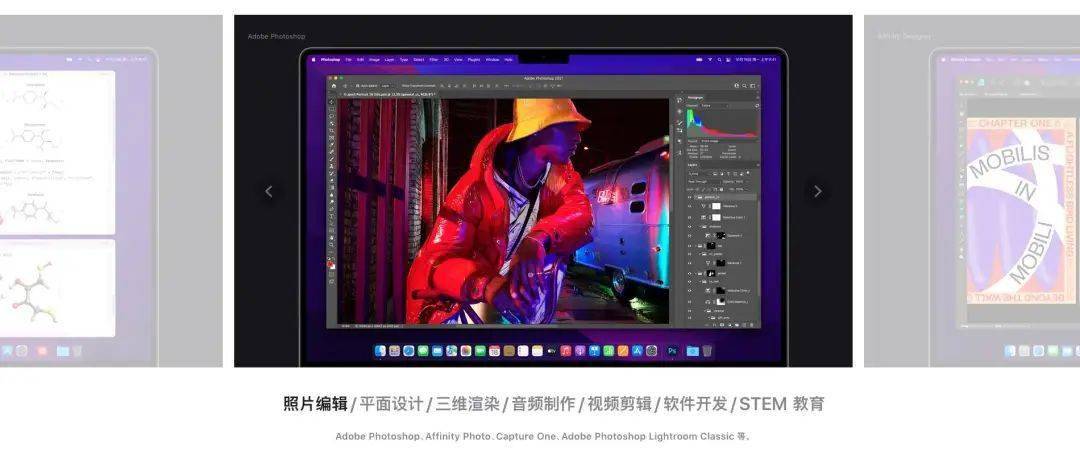Open Safari from the dock
Screen dimensions: 1080x455
(408, 350)
